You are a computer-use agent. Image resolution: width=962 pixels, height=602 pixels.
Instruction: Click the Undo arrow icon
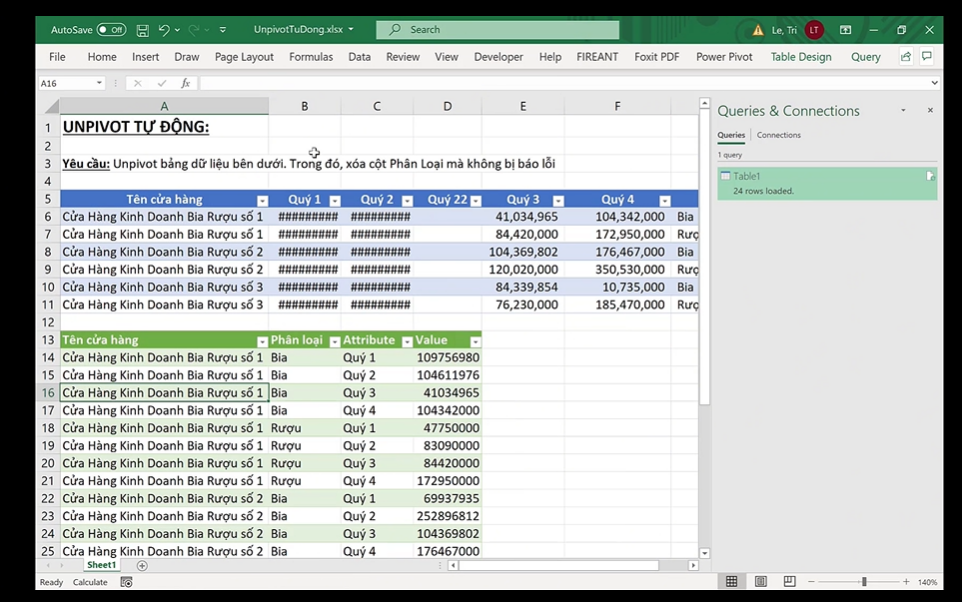point(164,30)
